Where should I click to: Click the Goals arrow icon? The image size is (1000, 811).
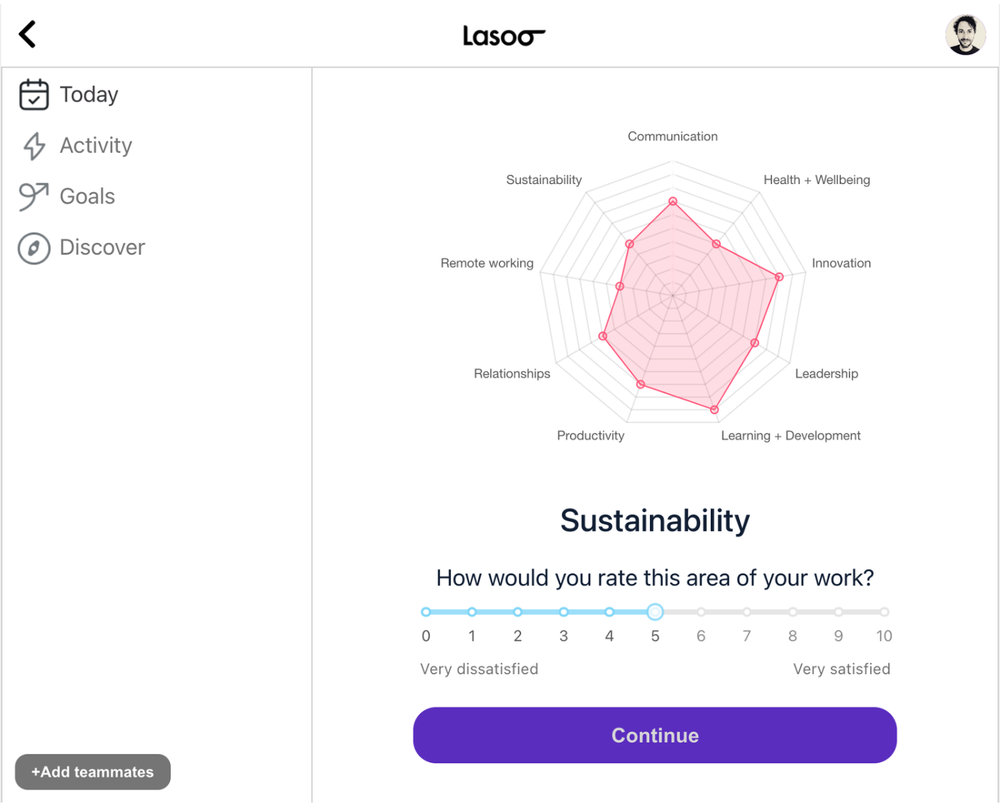[34, 196]
